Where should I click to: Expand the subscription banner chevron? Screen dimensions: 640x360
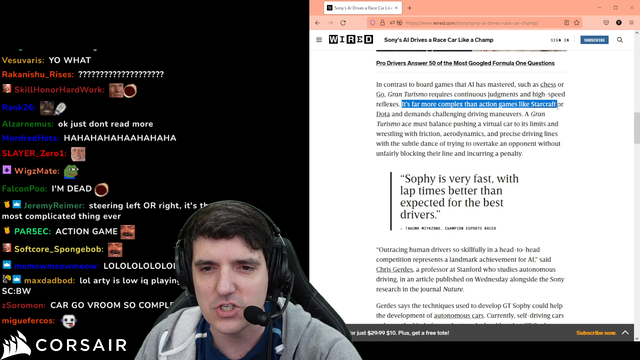pos(625,333)
